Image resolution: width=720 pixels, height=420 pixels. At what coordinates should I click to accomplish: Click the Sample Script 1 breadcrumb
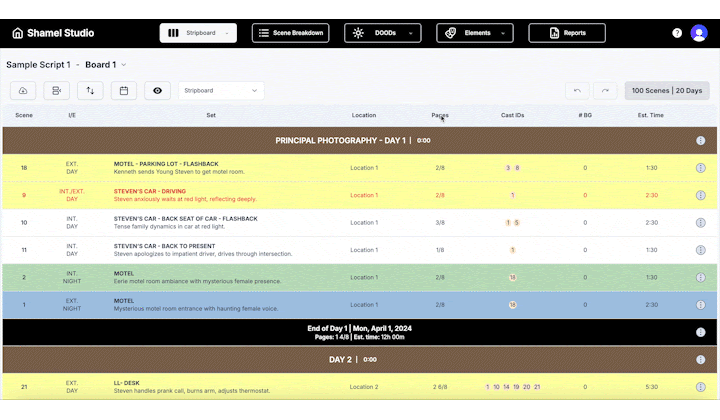[38, 65]
